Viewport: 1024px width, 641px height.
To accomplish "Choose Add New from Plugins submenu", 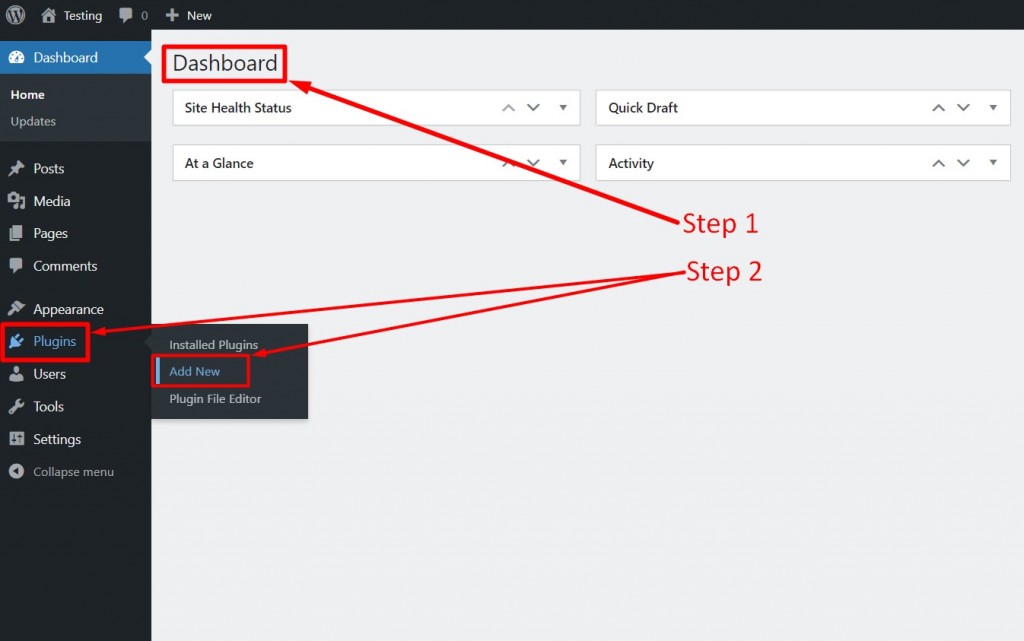I will pyautogui.click(x=195, y=371).
